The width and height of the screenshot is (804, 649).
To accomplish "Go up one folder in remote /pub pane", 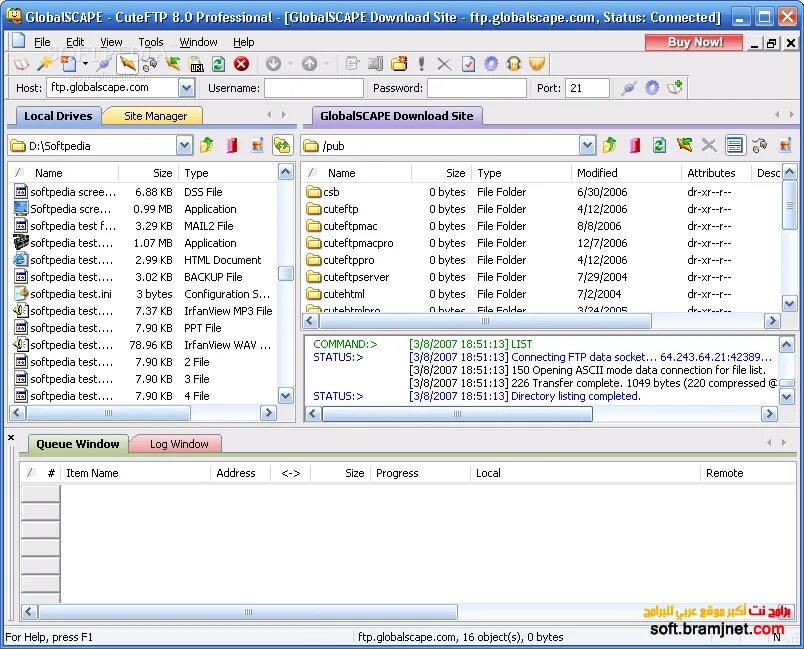I will click(x=609, y=146).
